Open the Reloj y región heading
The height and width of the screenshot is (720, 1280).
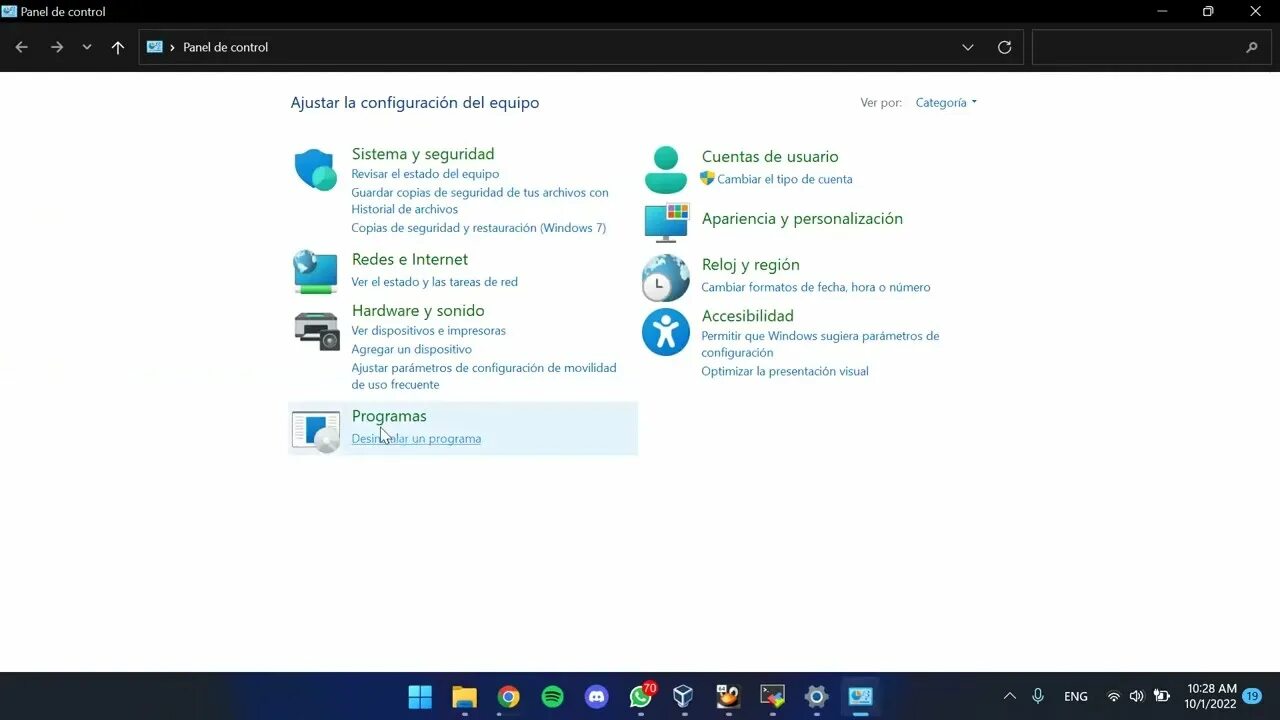[x=751, y=265]
